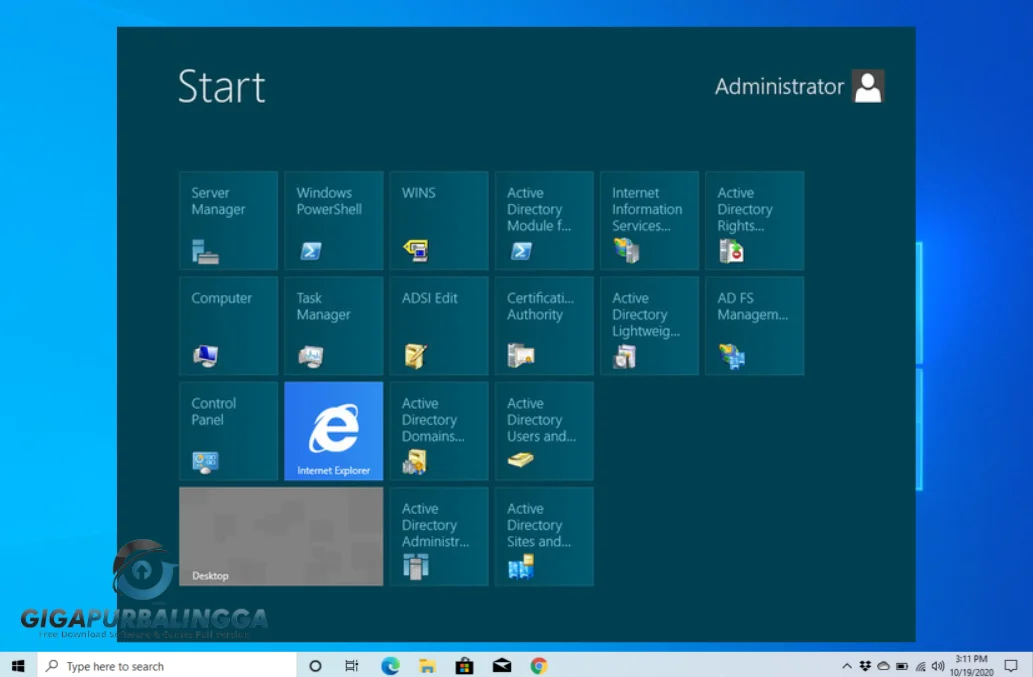Show hidden system tray icons

[x=847, y=666]
